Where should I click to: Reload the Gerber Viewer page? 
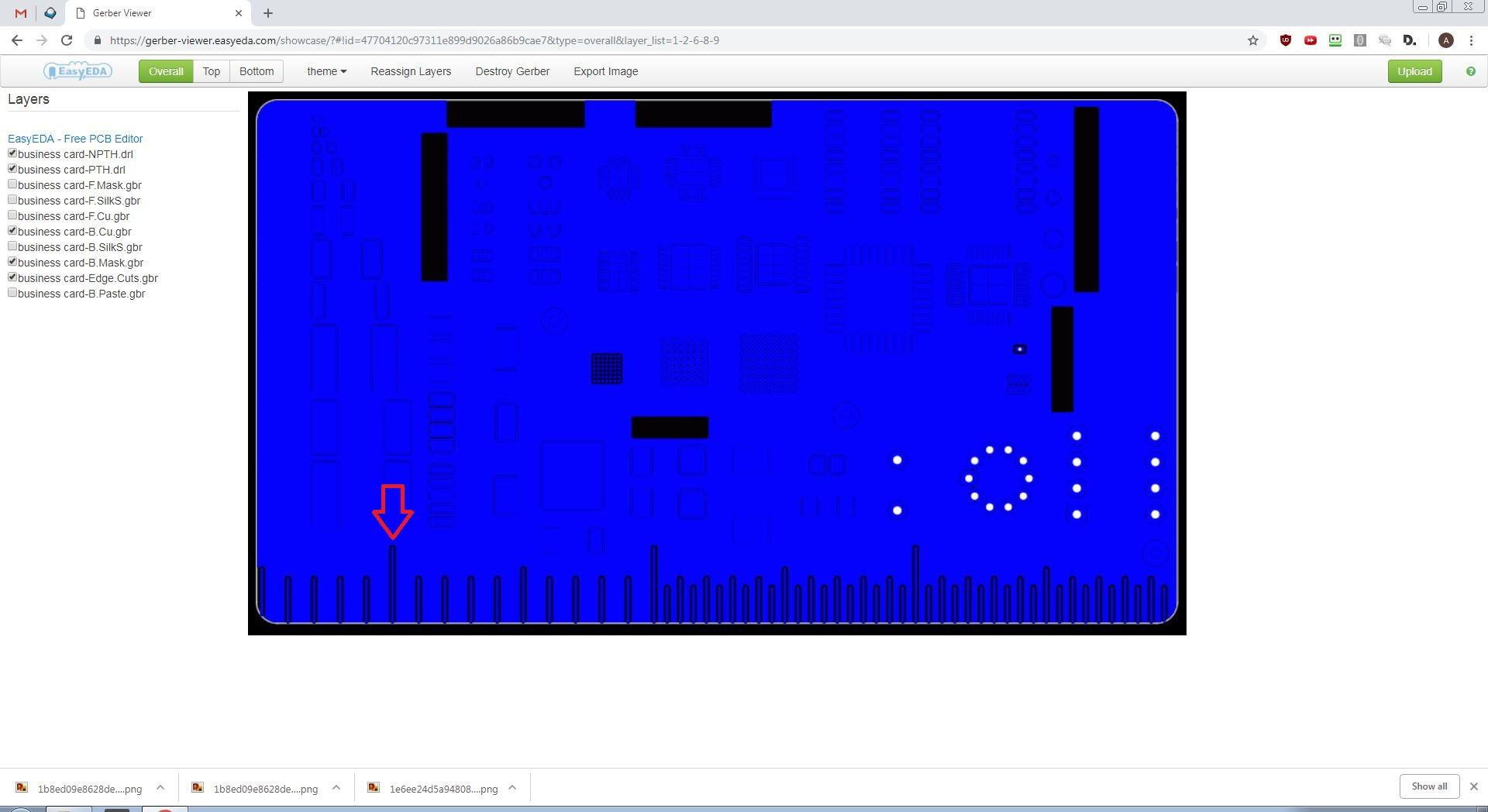[67, 40]
